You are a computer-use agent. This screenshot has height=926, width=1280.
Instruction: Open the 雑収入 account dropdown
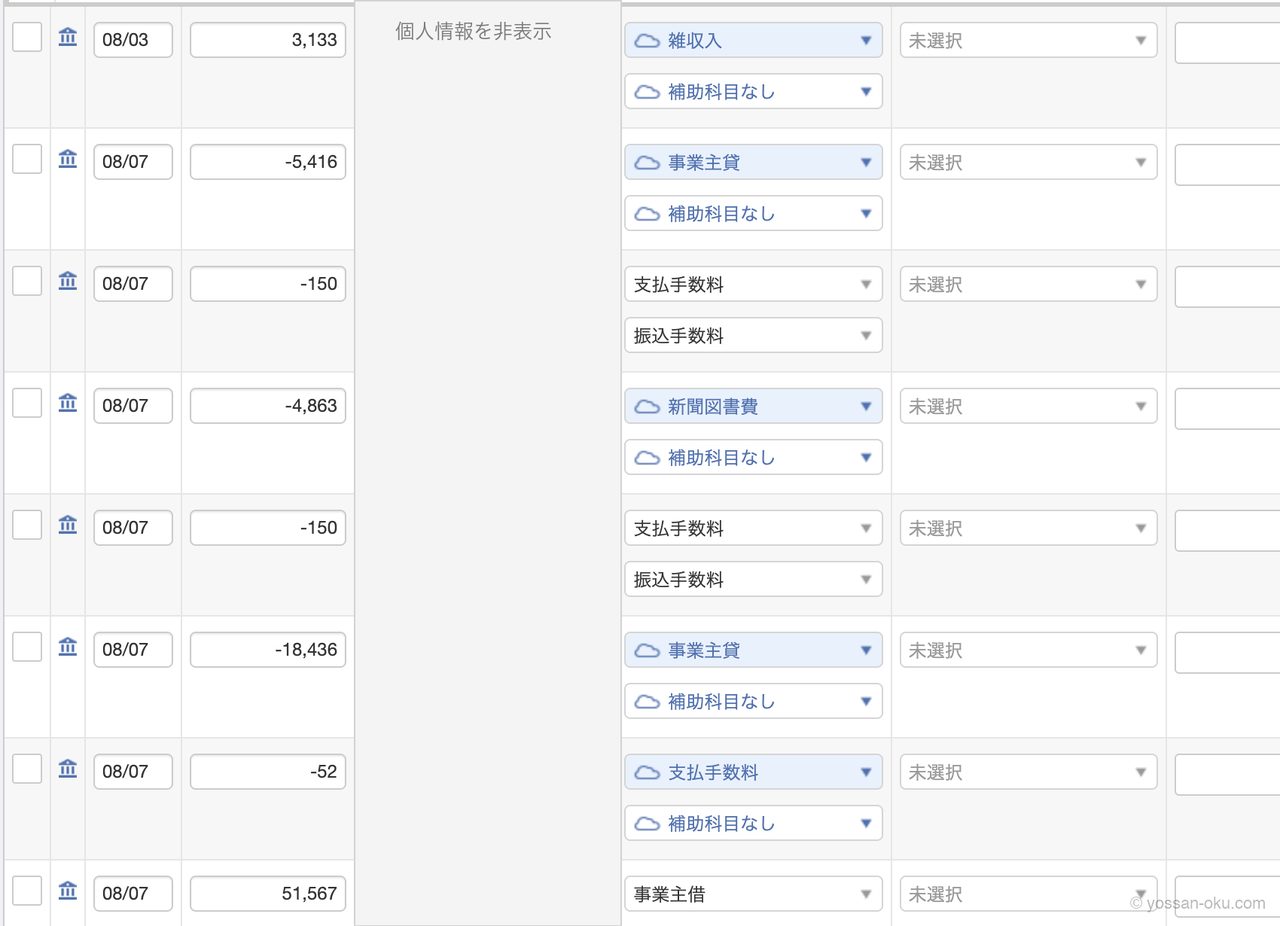pos(754,41)
